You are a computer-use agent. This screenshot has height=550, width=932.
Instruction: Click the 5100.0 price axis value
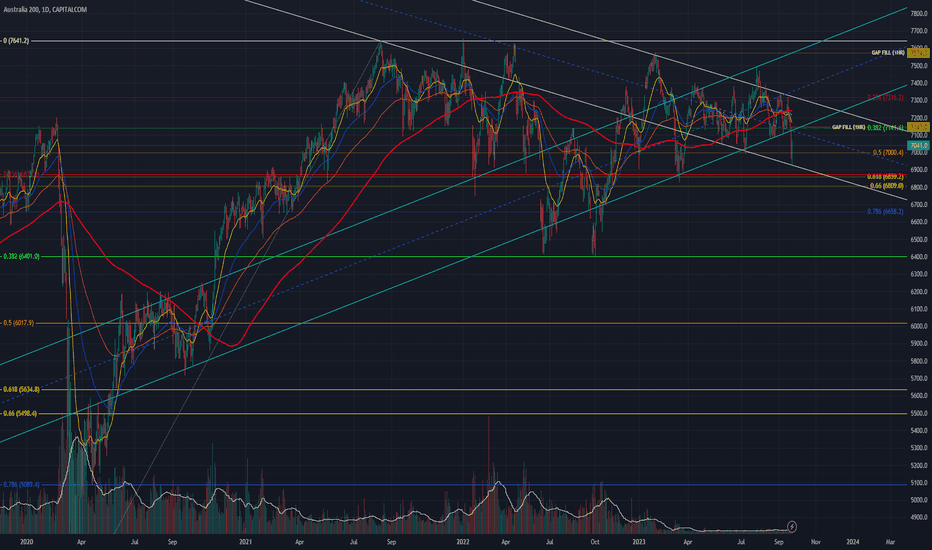click(919, 483)
